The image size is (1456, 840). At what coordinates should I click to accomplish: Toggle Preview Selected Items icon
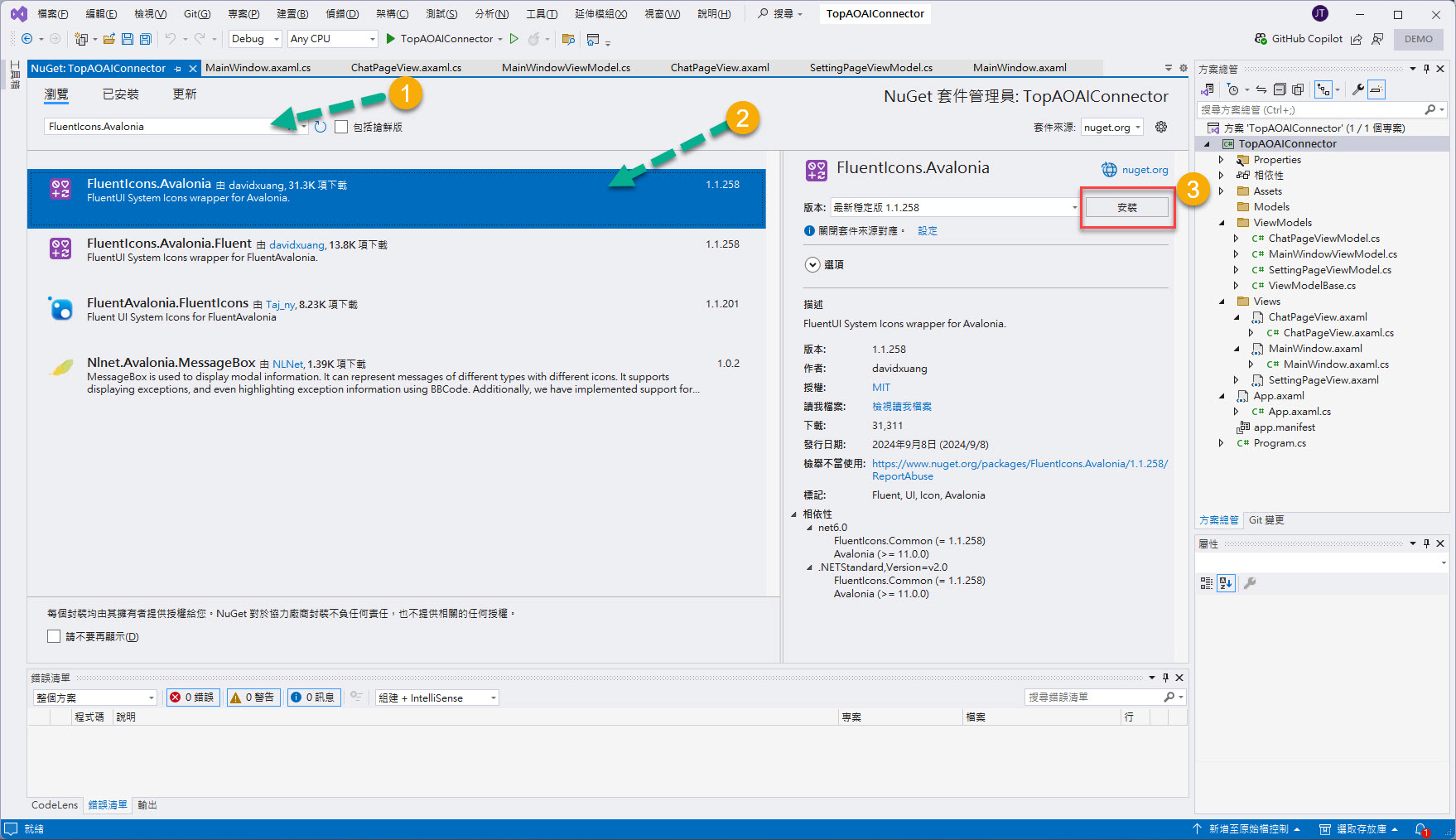(x=1376, y=89)
